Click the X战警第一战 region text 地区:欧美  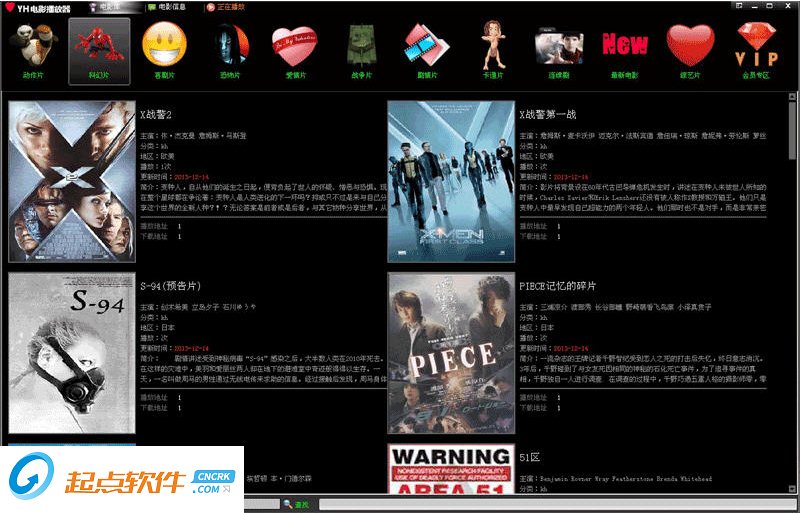point(536,156)
